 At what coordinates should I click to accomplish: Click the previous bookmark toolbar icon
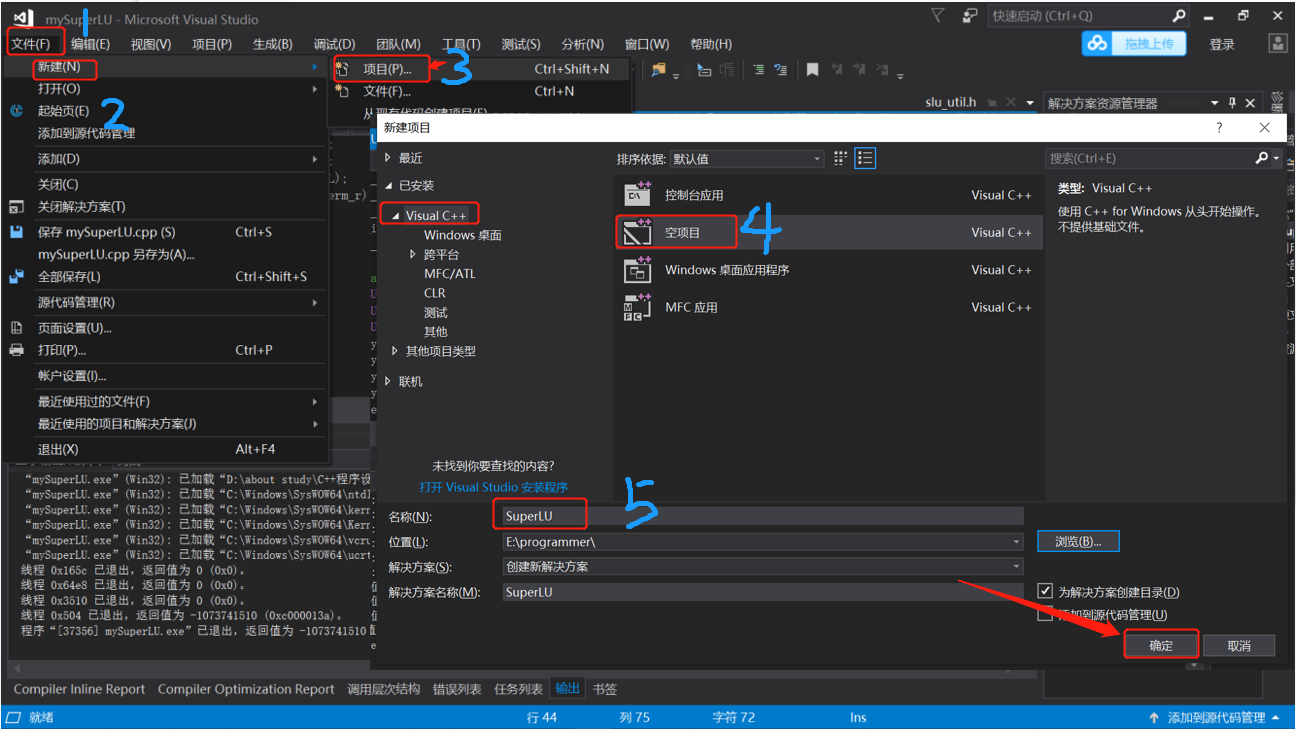836,70
